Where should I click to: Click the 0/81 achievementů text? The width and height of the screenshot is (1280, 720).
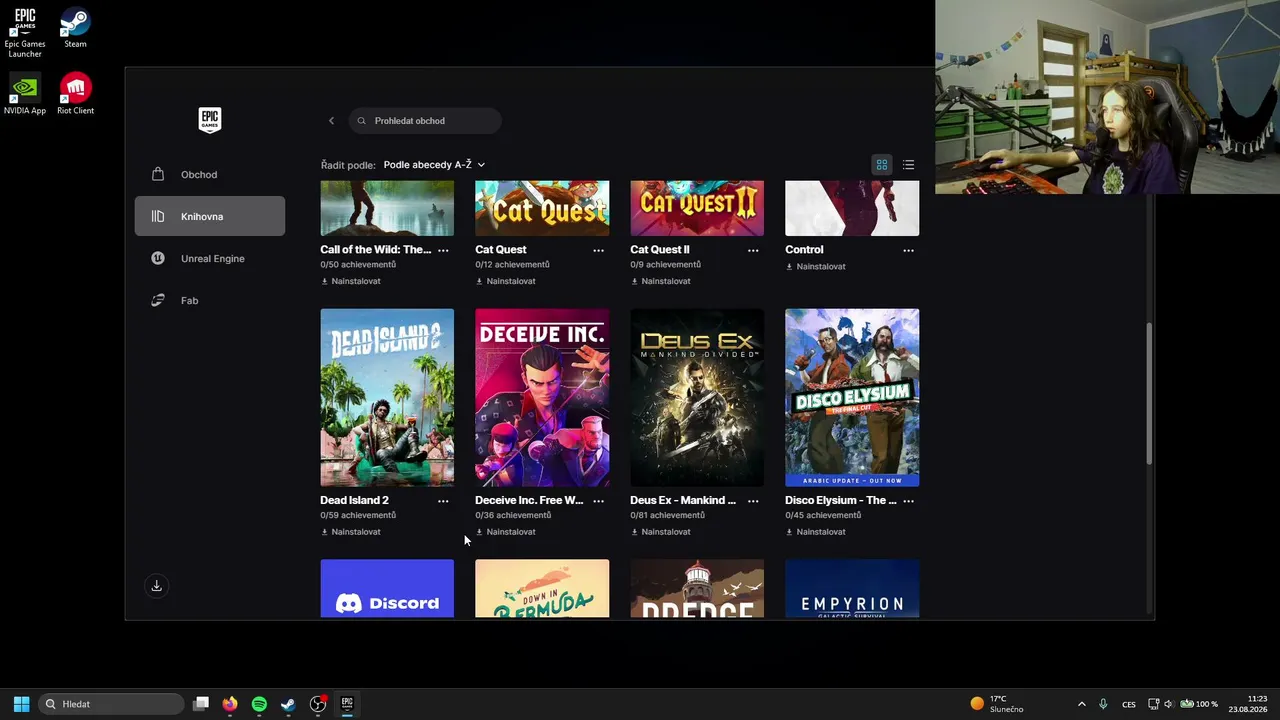(668, 515)
